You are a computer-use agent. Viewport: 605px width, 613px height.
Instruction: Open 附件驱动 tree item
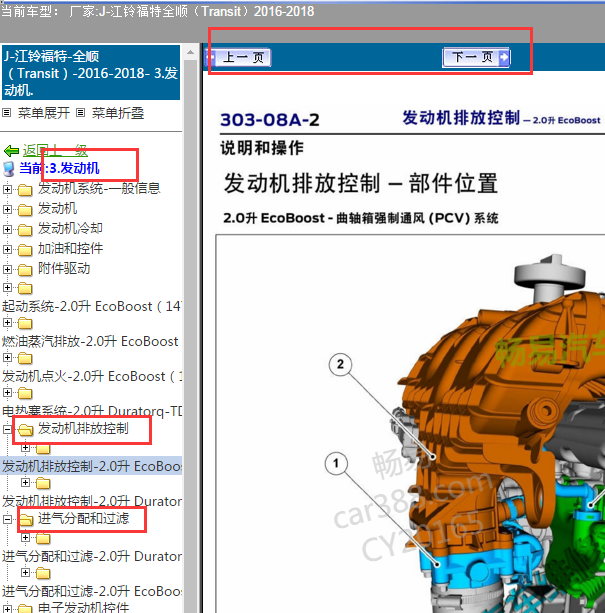coord(64,268)
